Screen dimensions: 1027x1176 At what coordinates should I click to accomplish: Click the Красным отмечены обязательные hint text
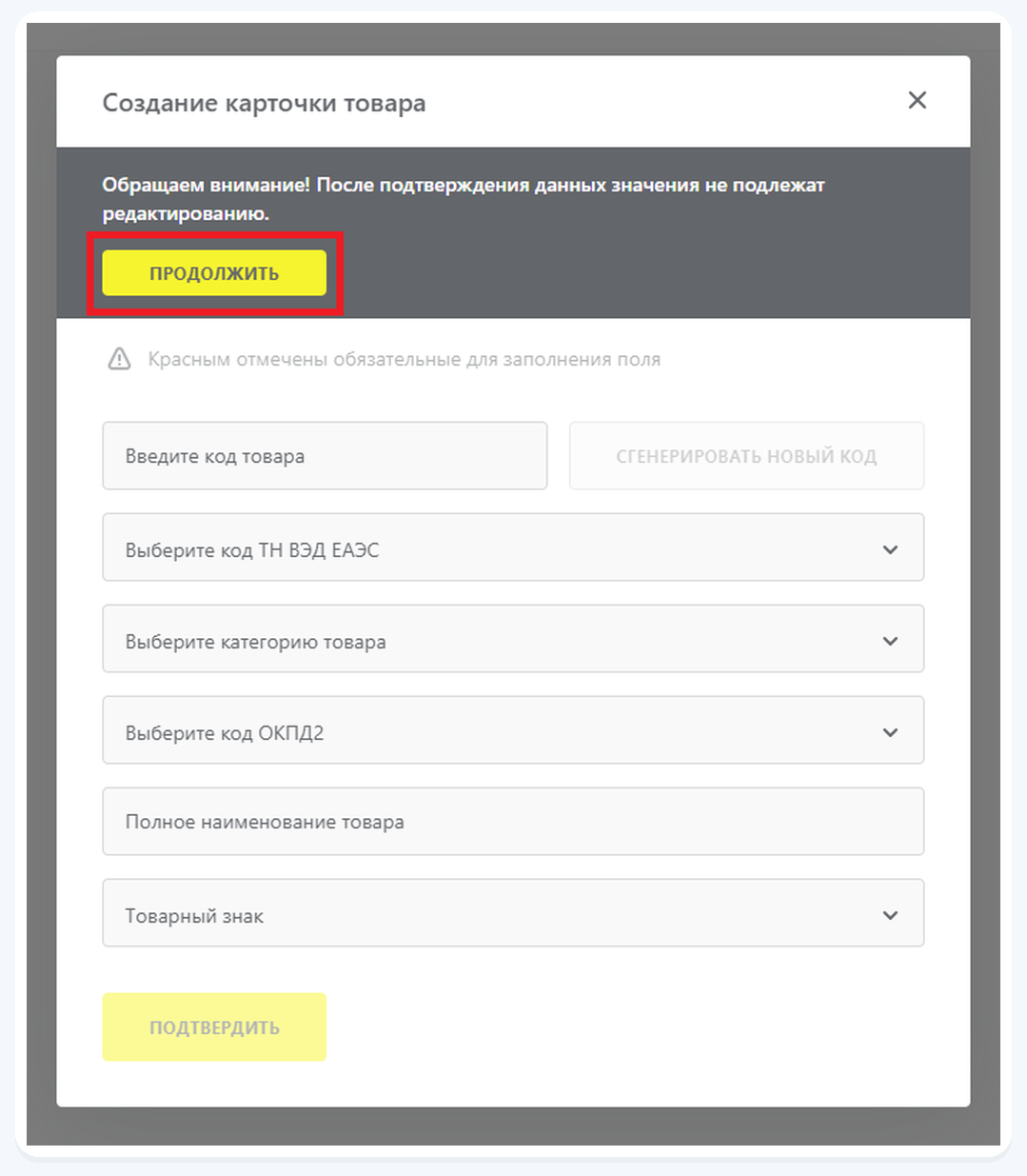click(404, 360)
